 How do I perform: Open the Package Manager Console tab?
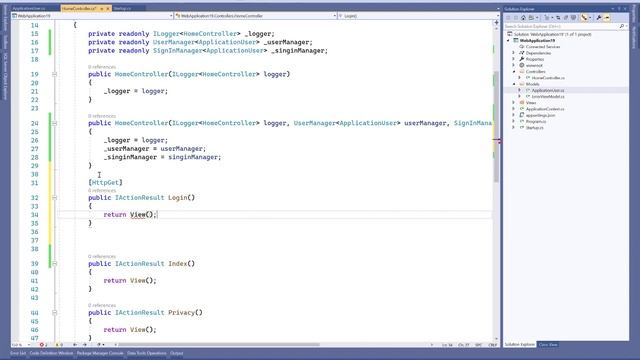[100, 353]
